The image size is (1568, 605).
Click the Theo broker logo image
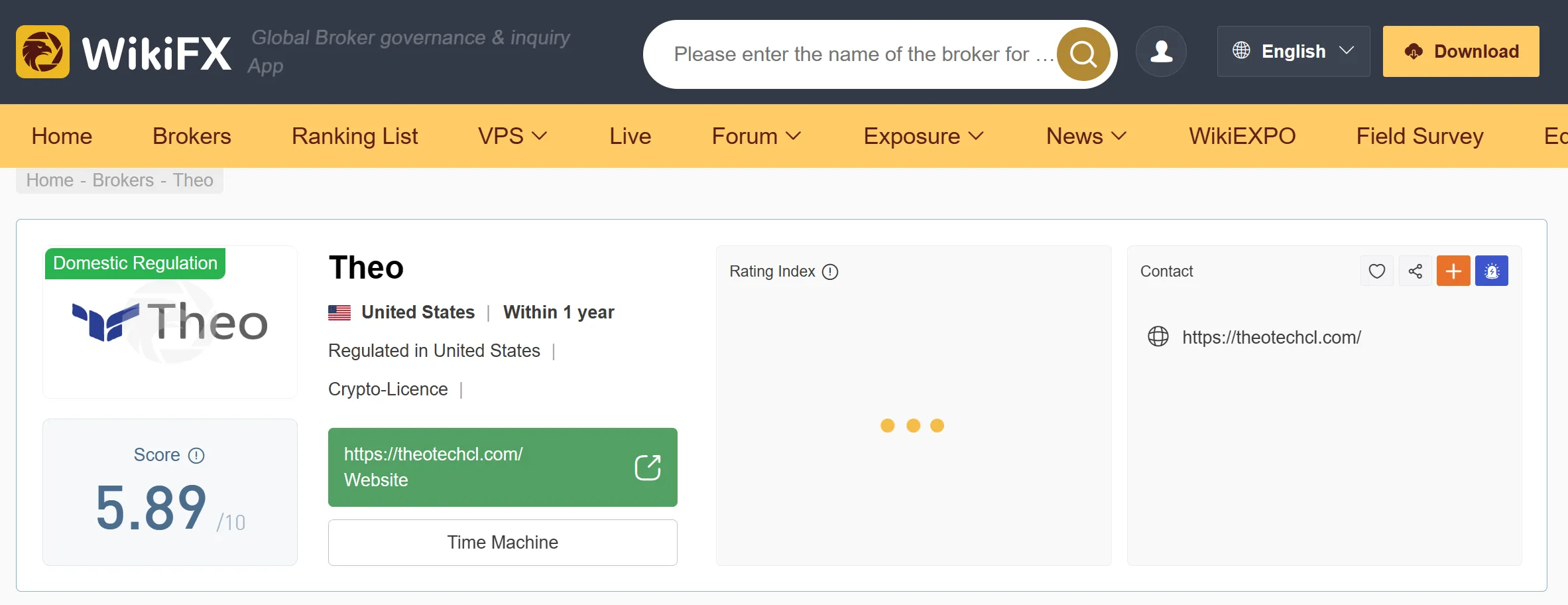[170, 322]
